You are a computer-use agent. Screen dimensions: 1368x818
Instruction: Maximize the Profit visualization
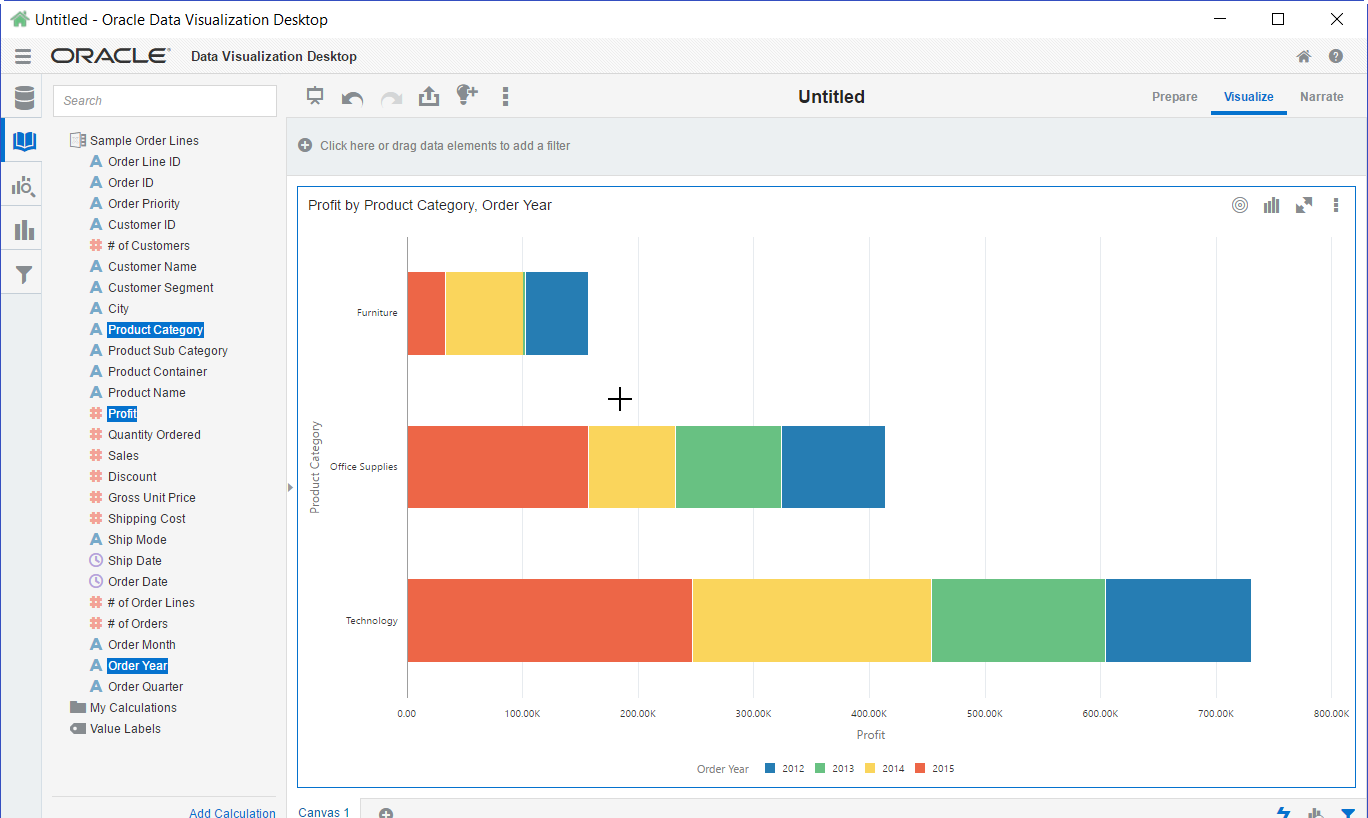click(1303, 205)
